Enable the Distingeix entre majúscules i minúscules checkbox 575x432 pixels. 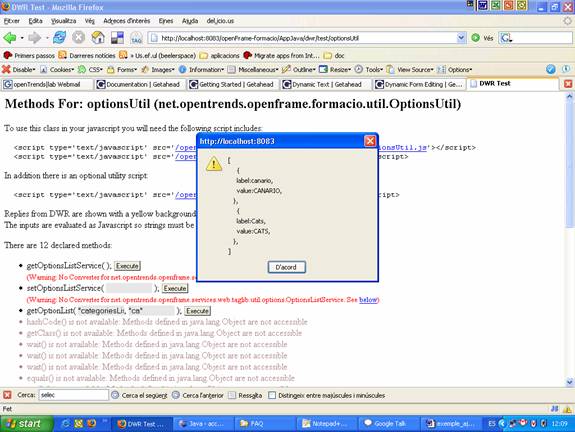pyautogui.click(x=272, y=395)
